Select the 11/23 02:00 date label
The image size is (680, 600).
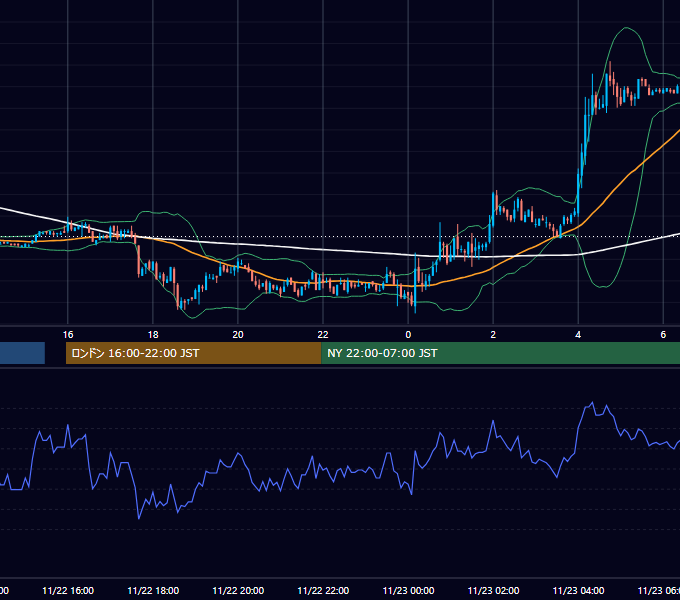click(x=493, y=590)
